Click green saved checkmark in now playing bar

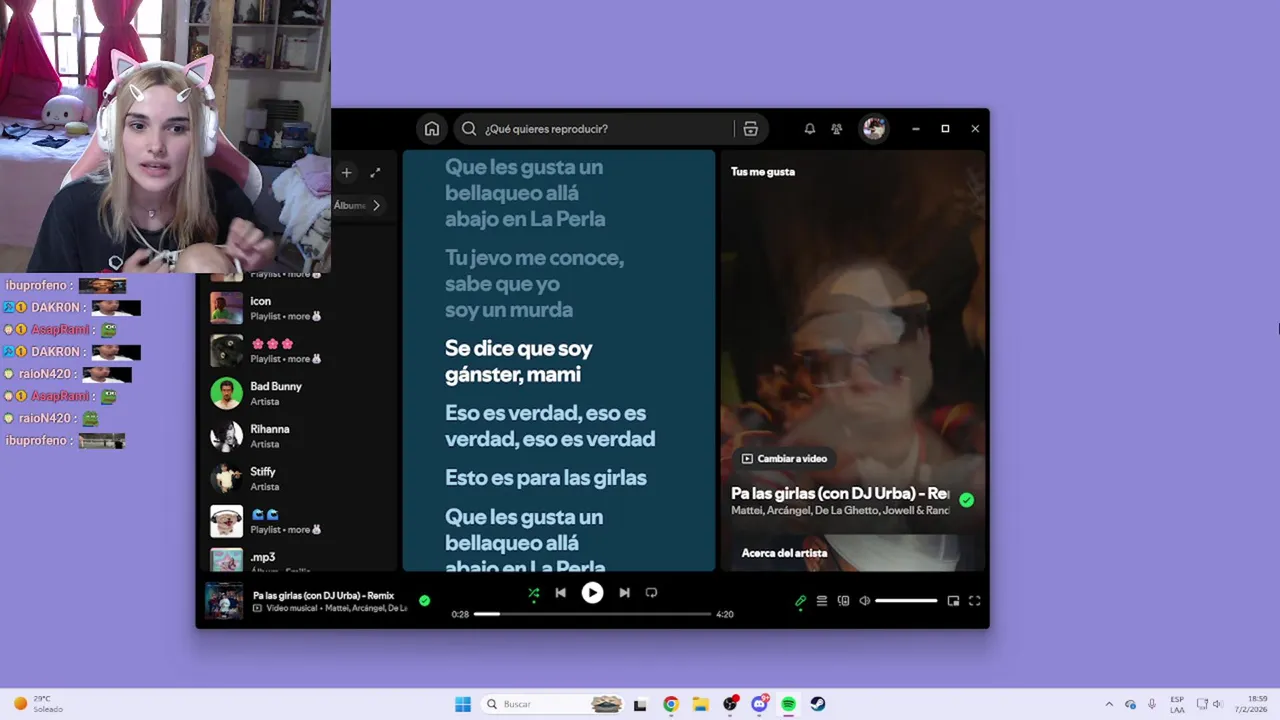(x=425, y=601)
